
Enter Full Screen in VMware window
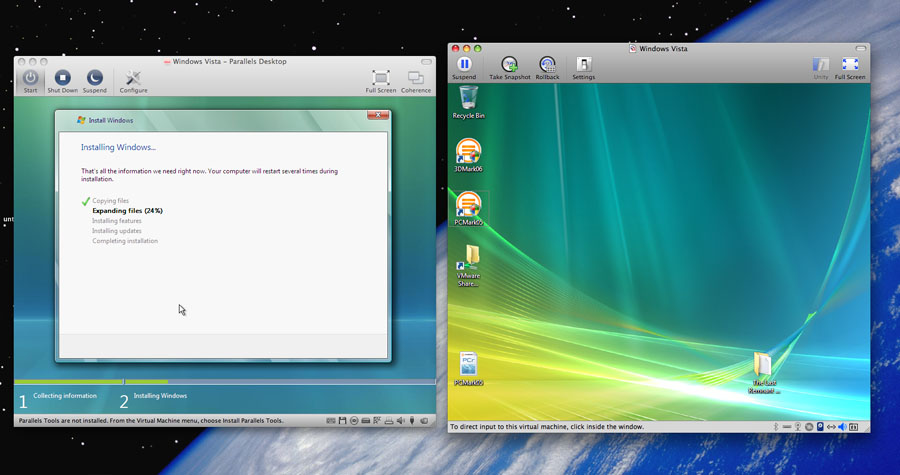tap(850, 65)
